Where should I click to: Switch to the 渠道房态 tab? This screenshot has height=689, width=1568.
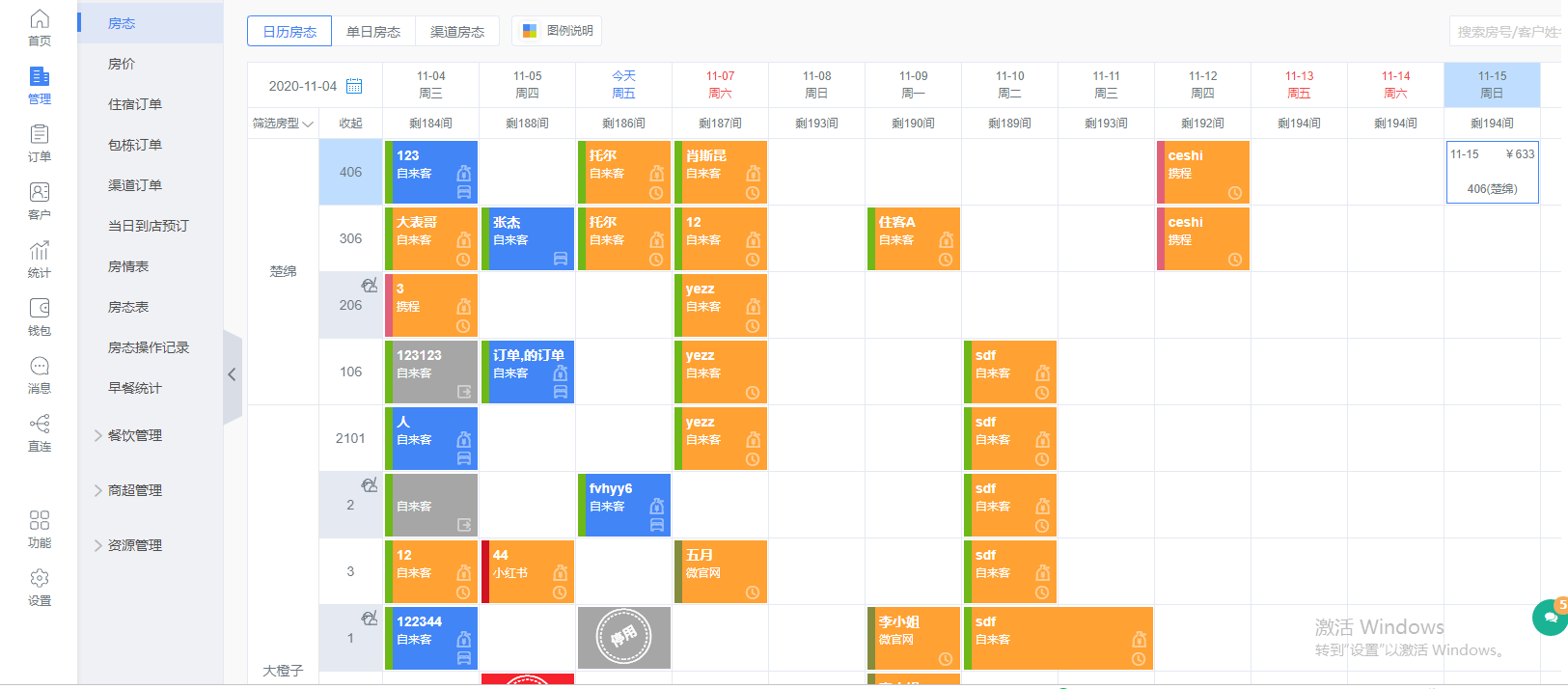(x=457, y=32)
